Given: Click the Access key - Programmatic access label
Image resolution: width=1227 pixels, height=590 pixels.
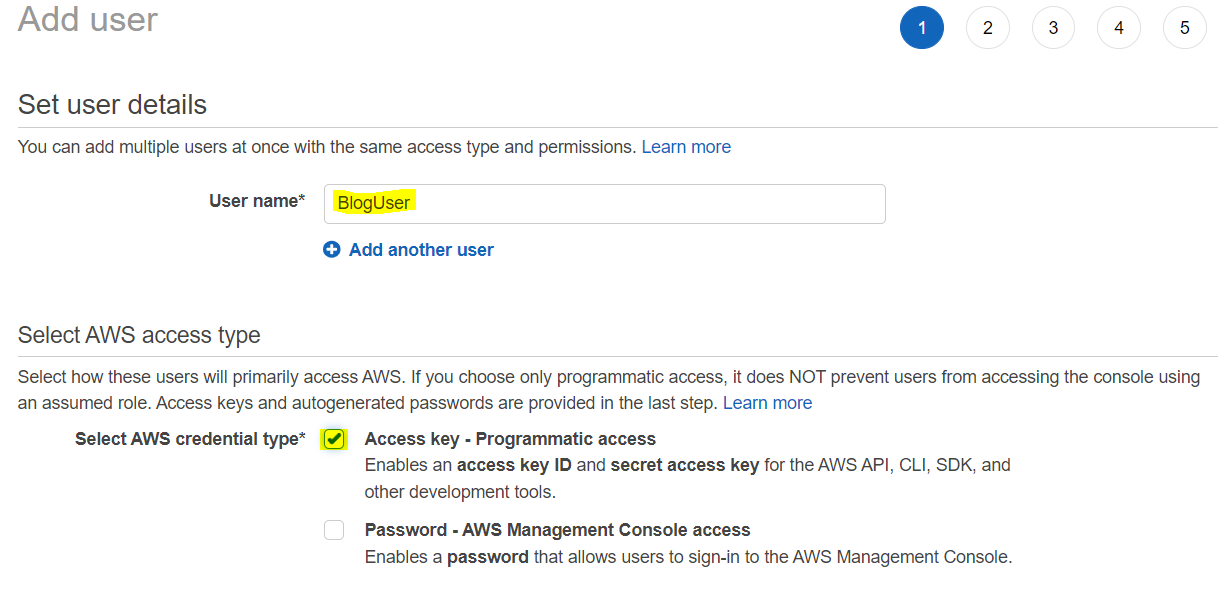Looking at the screenshot, I should point(510,439).
